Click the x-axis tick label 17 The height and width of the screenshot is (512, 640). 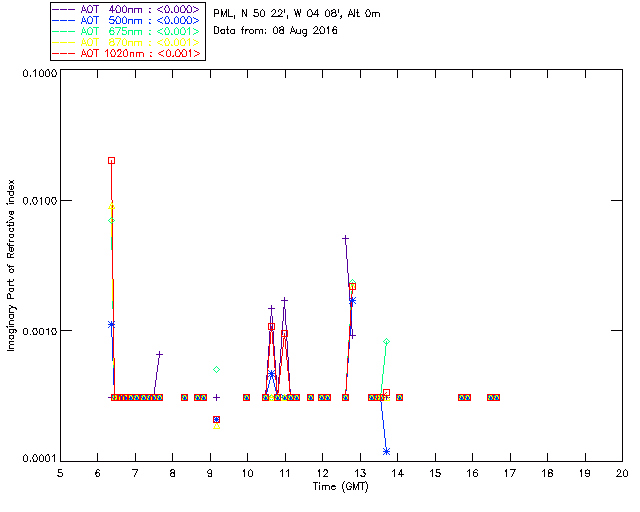coord(510,473)
